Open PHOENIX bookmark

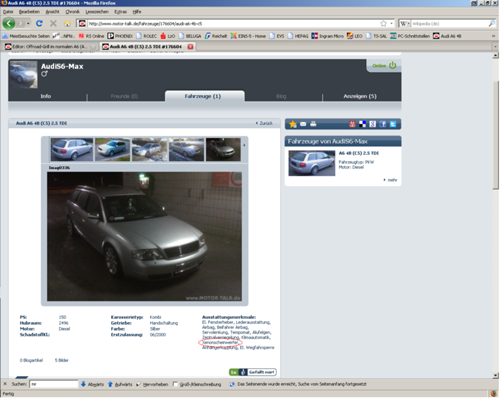click(x=120, y=36)
